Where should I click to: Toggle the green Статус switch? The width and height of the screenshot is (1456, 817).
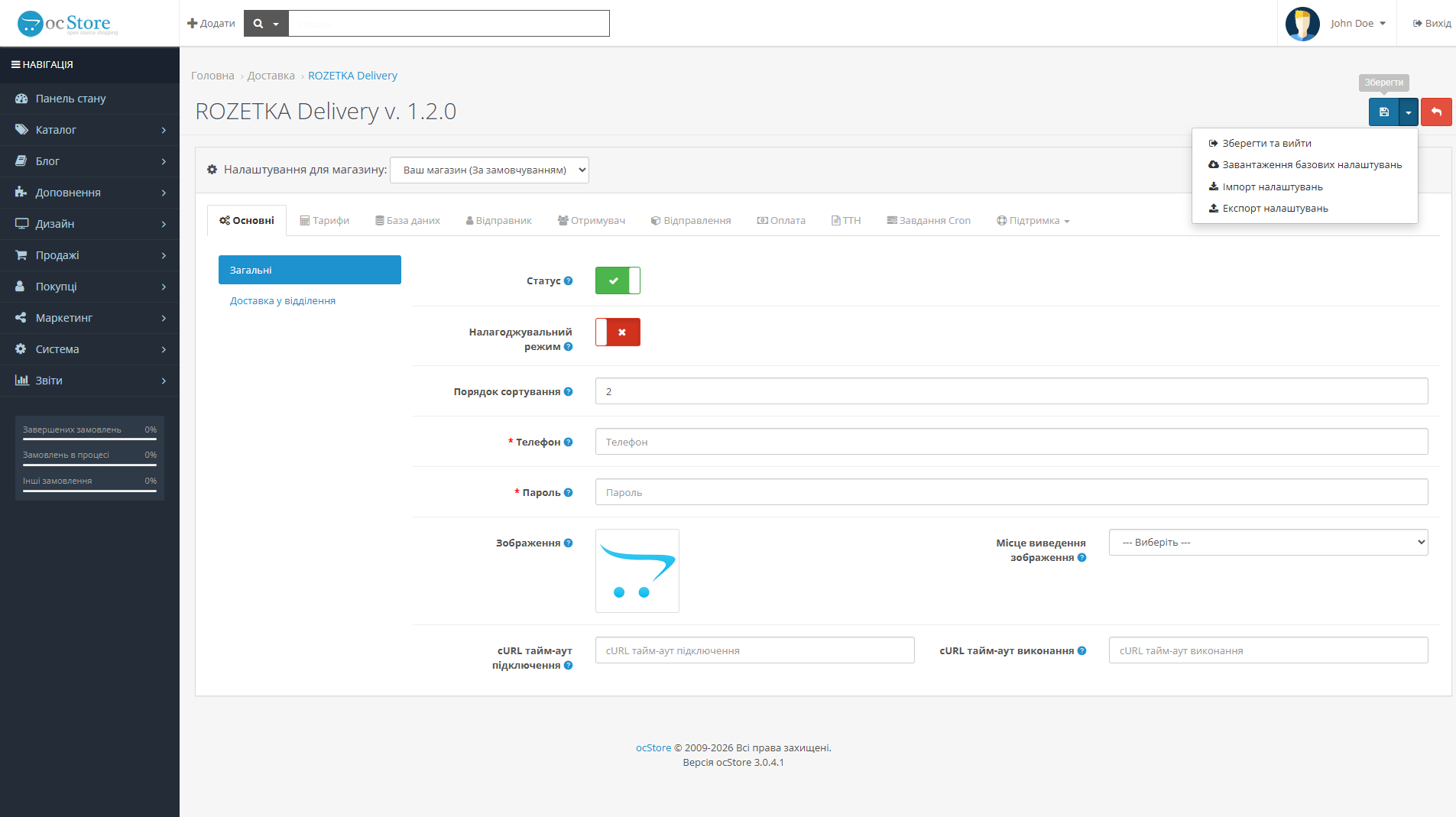[x=618, y=280]
